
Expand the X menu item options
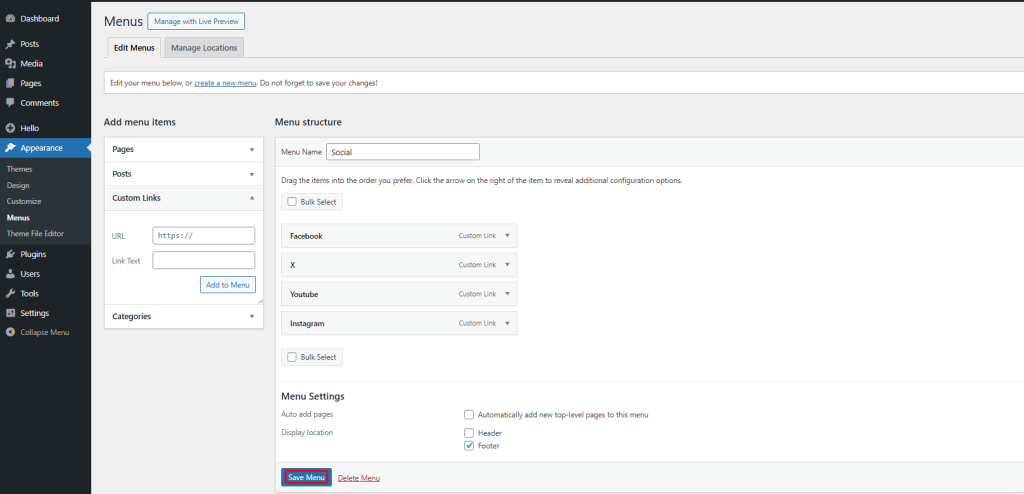(x=507, y=265)
